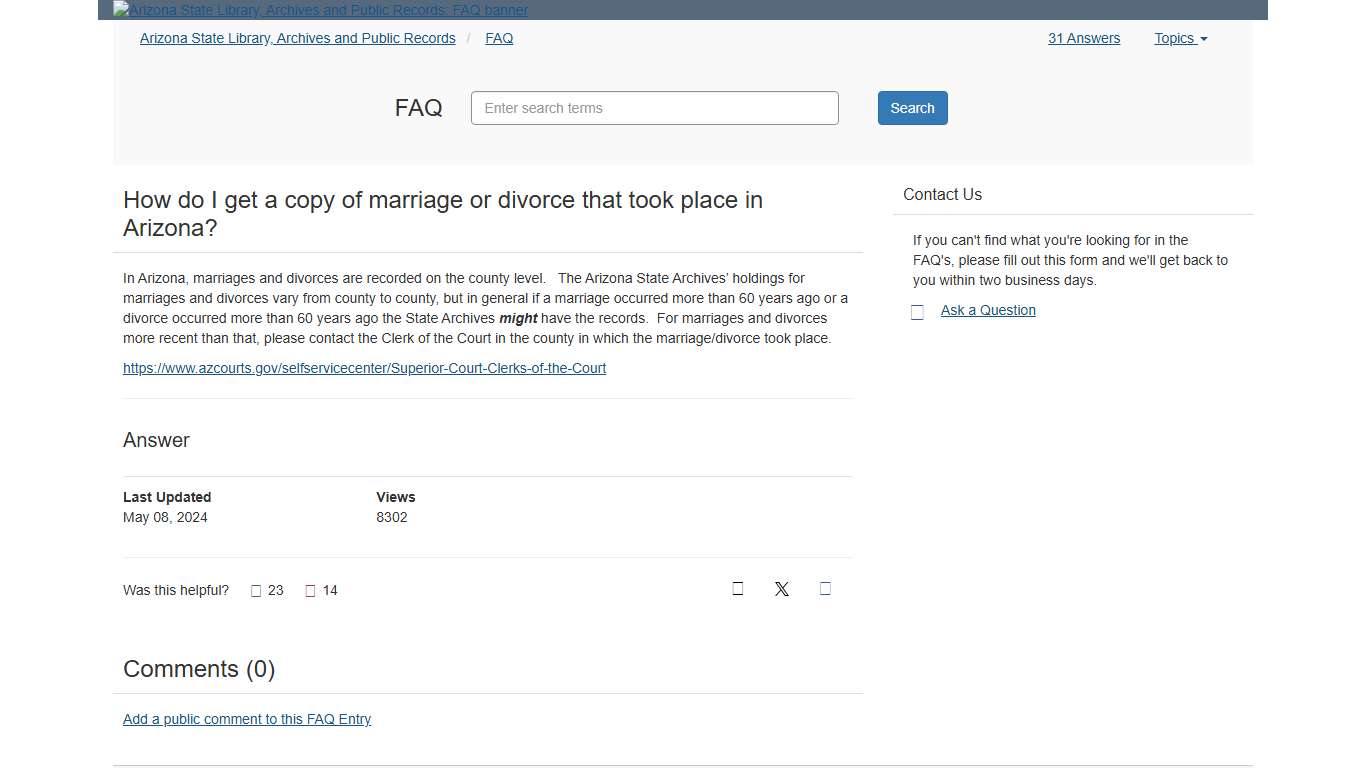1366x768 pixels.
Task: Expand the caret beside Topics
Action: [1203, 40]
